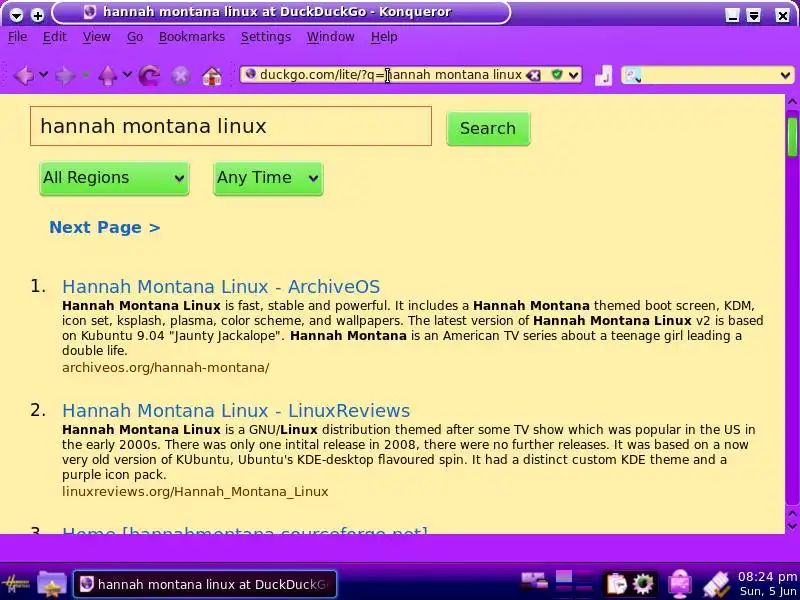
Task: Open the Any Time dropdown
Action: pyautogui.click(x=268, y=178)
